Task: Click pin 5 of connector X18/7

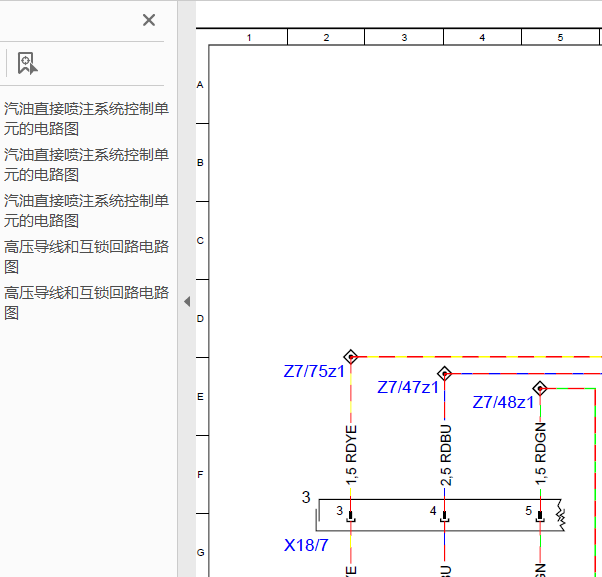Action: pos(540,515)
